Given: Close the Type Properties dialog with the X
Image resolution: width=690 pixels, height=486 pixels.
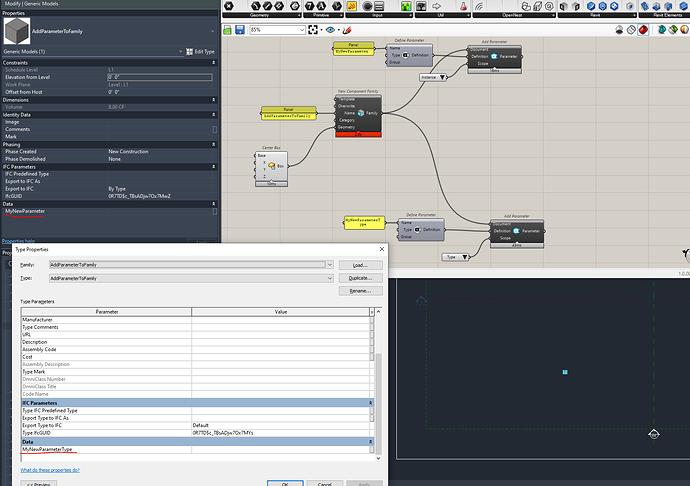Looking at the screenshot, I should point(382,249).
